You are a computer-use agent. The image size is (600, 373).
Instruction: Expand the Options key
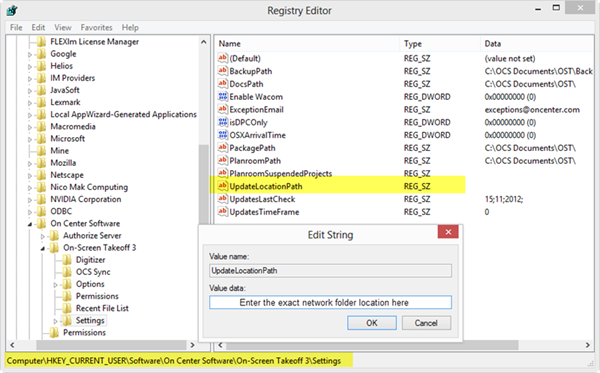(x=55, y=285)
